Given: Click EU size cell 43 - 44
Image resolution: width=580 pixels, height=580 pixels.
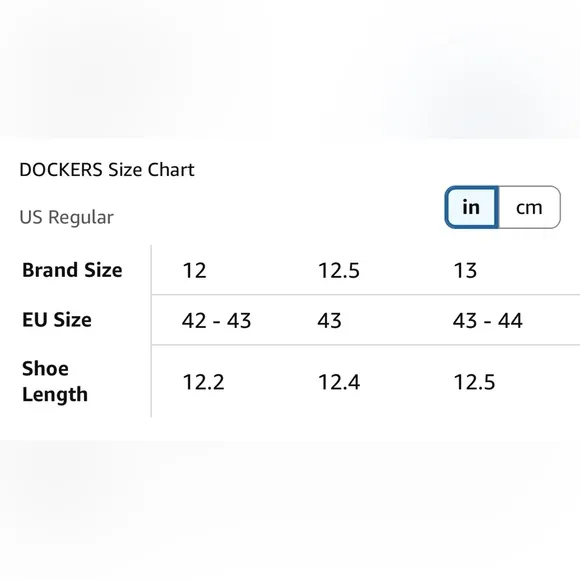Looking at the screenshot, I should coord(488,320).
